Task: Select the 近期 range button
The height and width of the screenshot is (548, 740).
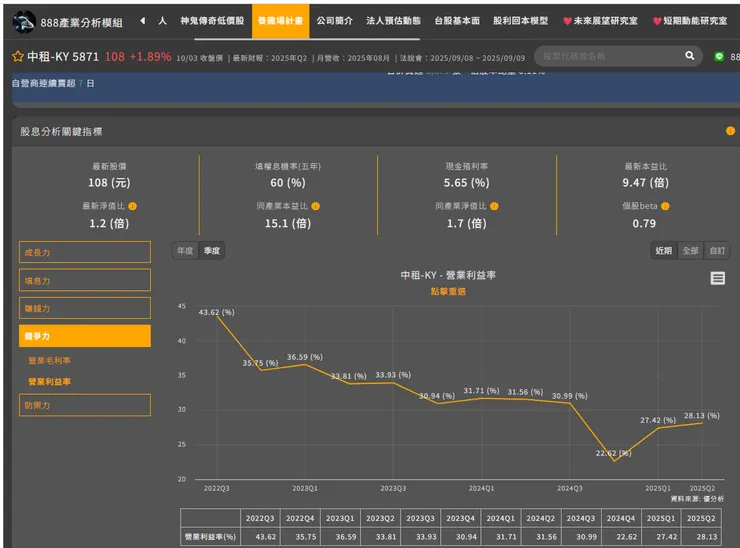Action: (x=664, y=251)
